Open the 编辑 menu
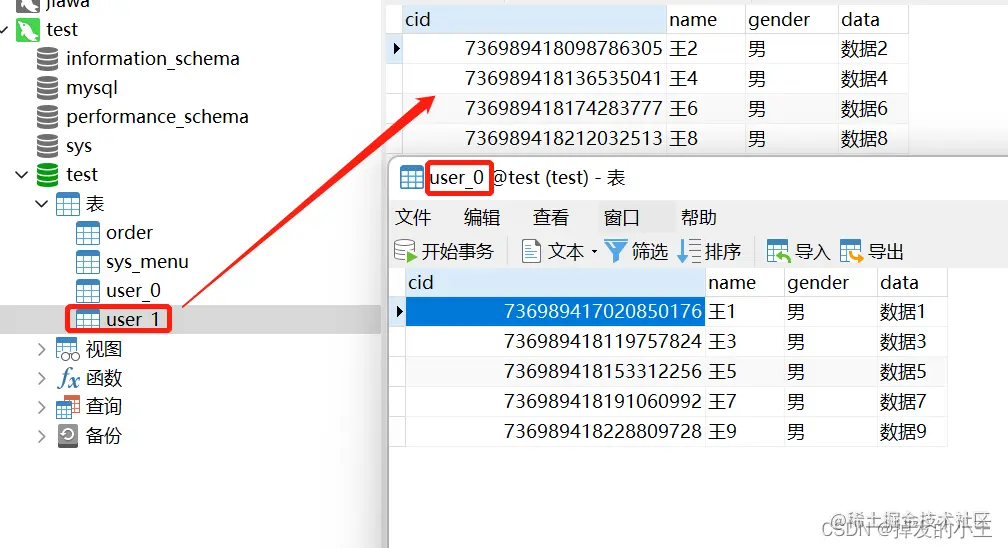Viewport: 1008px width, 548px height. point(482,217)
